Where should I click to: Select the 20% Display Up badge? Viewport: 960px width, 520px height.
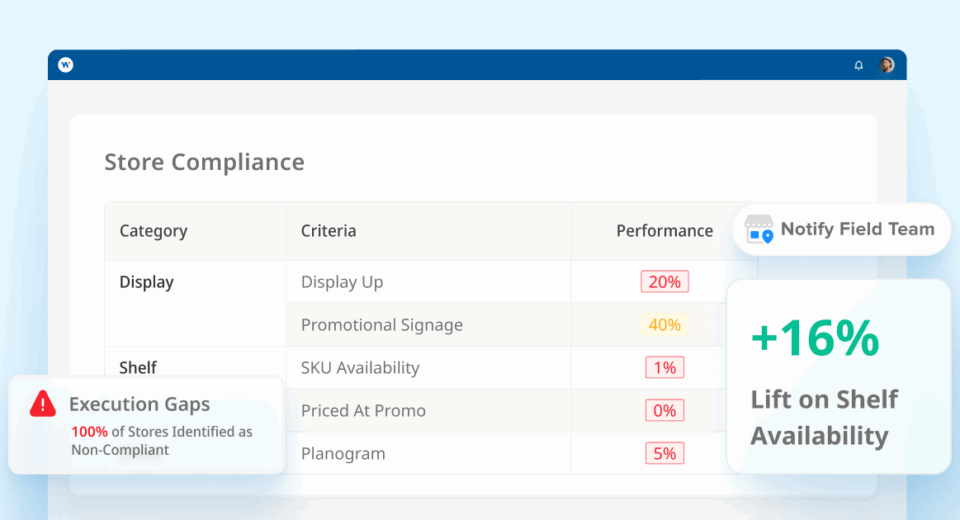pos(664,282)
